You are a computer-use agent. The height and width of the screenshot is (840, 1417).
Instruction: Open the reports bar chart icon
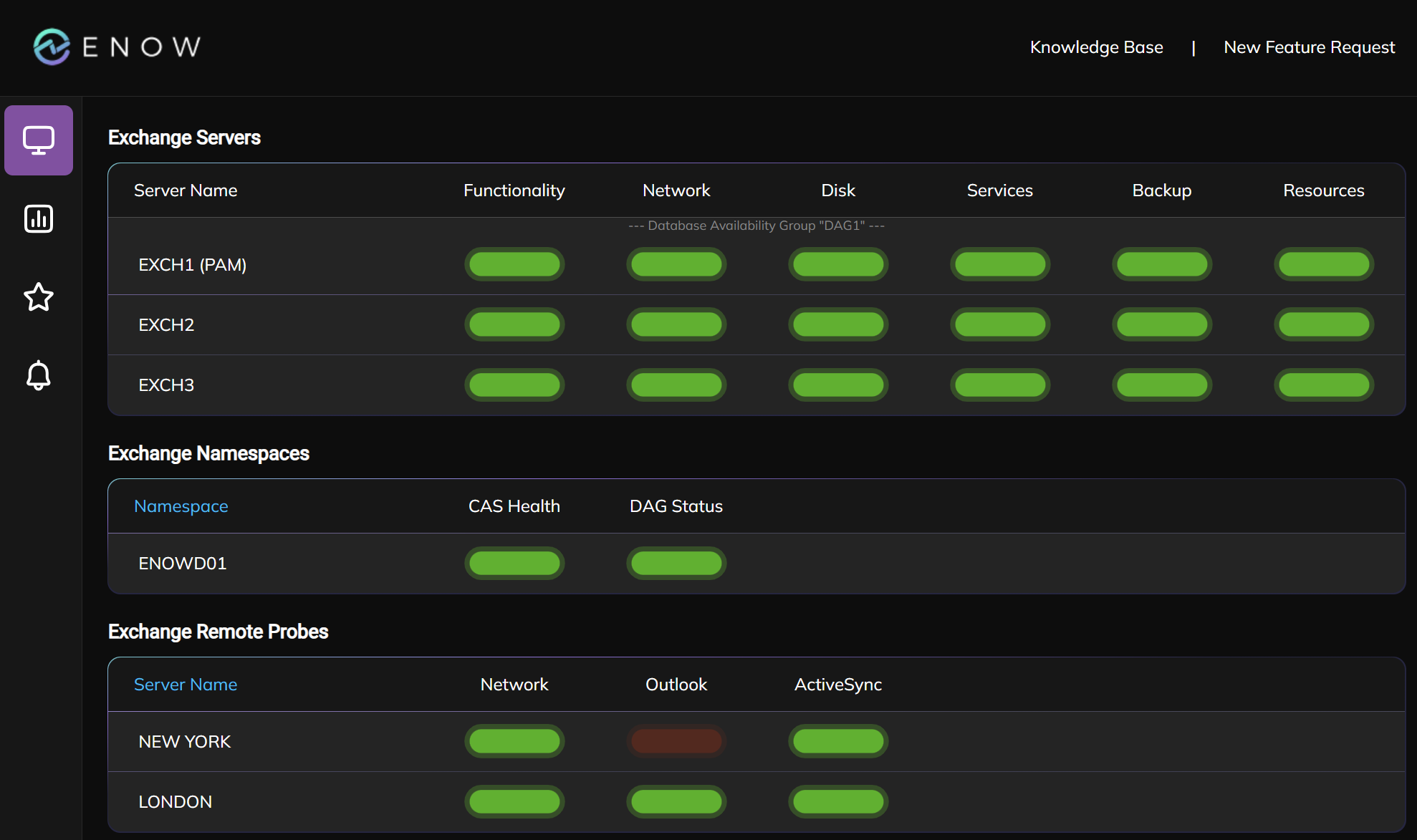point(39,219)
